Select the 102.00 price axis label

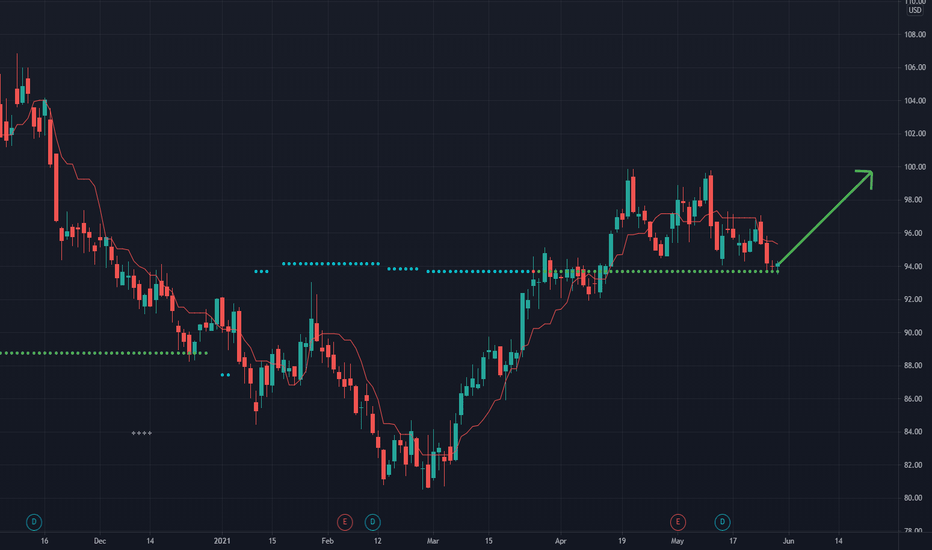(x=915, y=134)
